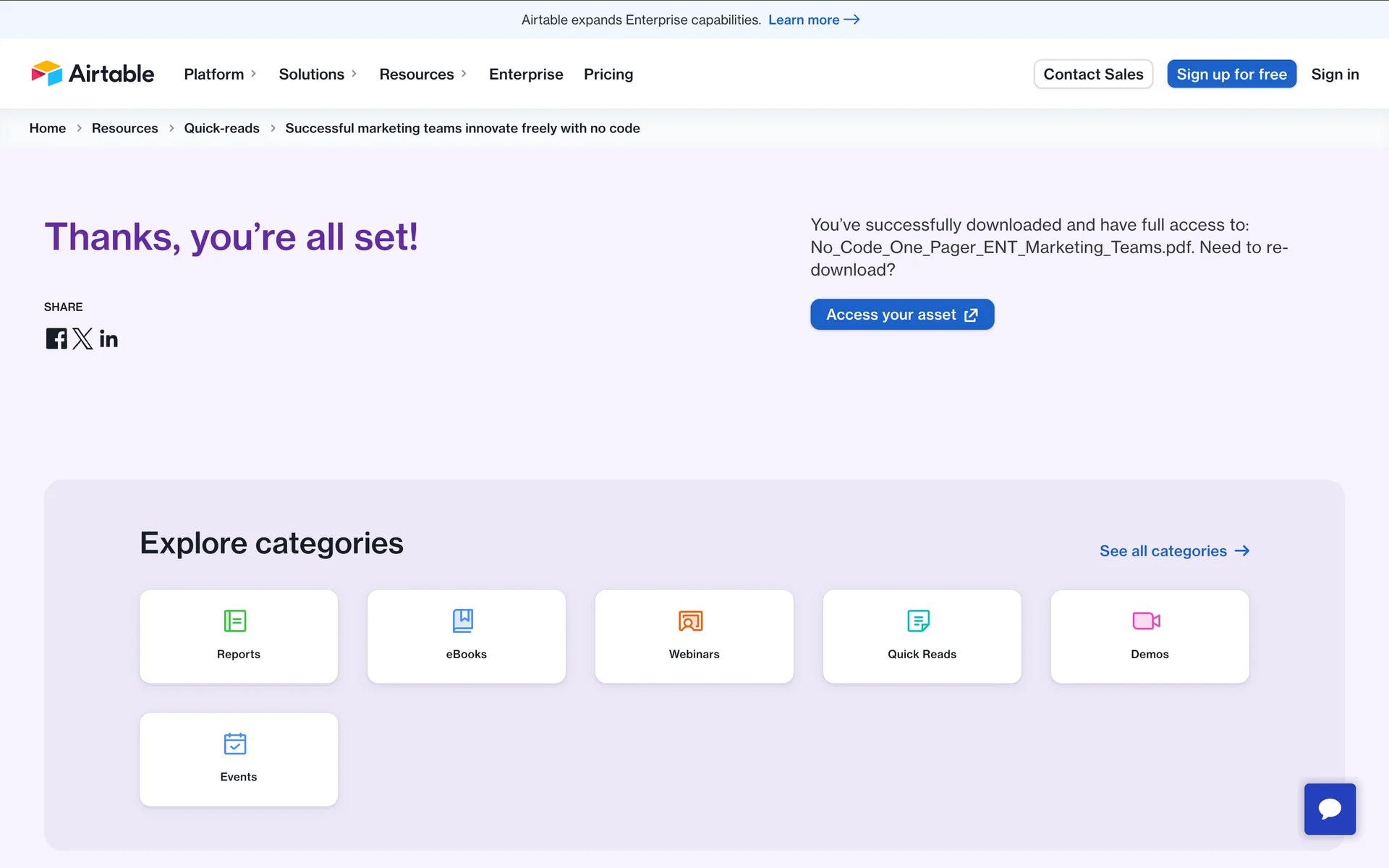
Task: Open the Webinars category card
Action: tap(694, 637)
